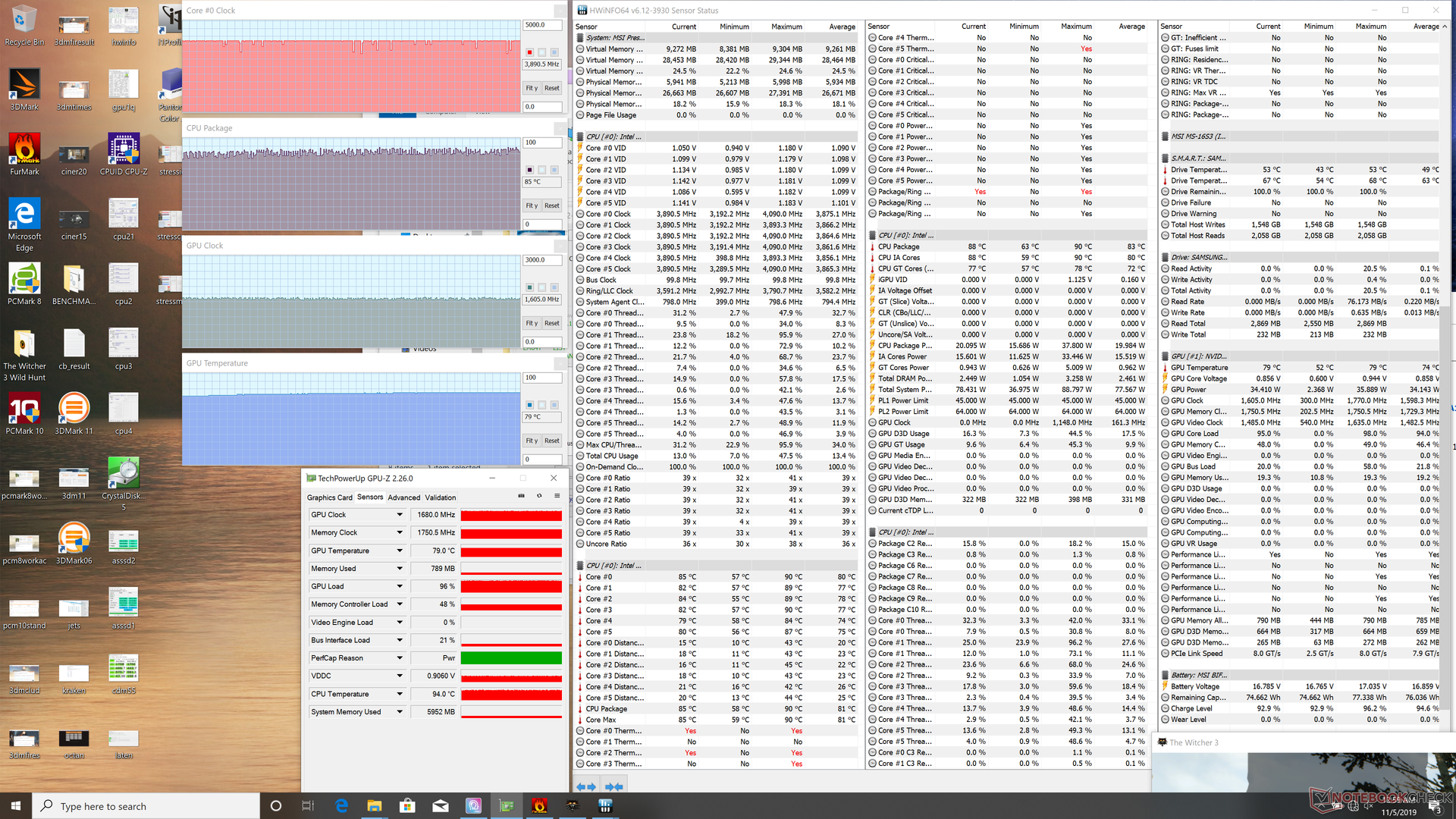Select the 3DMark06 desktop icon
Viewport: 1456px width, 819px height.
coord(74,543)
